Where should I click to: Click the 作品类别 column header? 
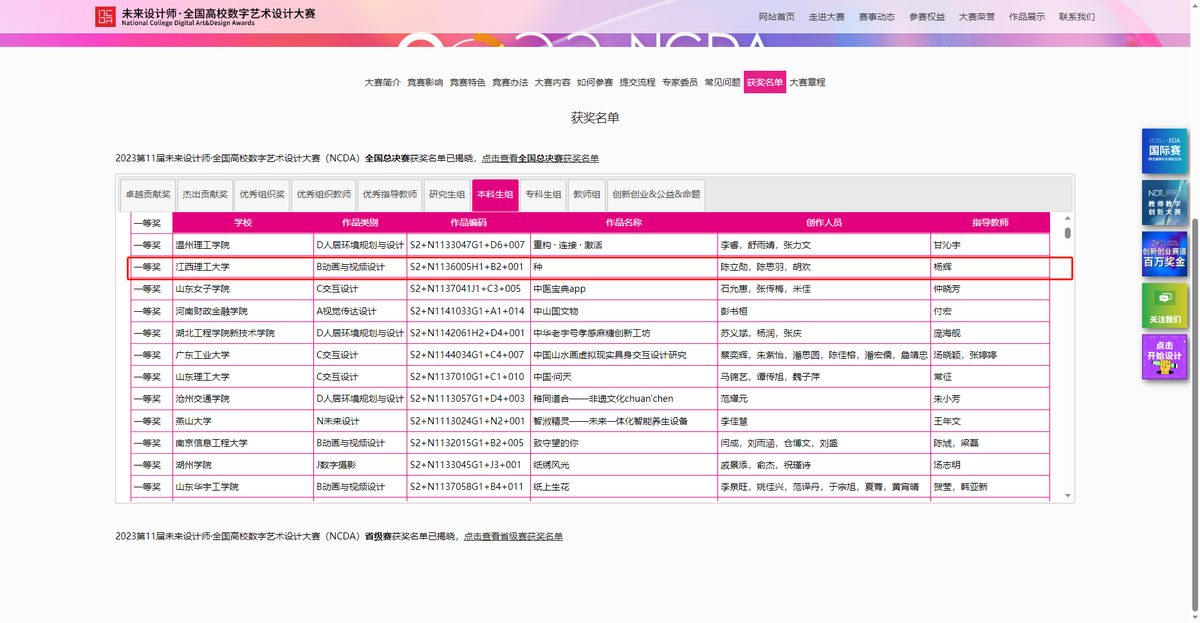click(361, 222)
